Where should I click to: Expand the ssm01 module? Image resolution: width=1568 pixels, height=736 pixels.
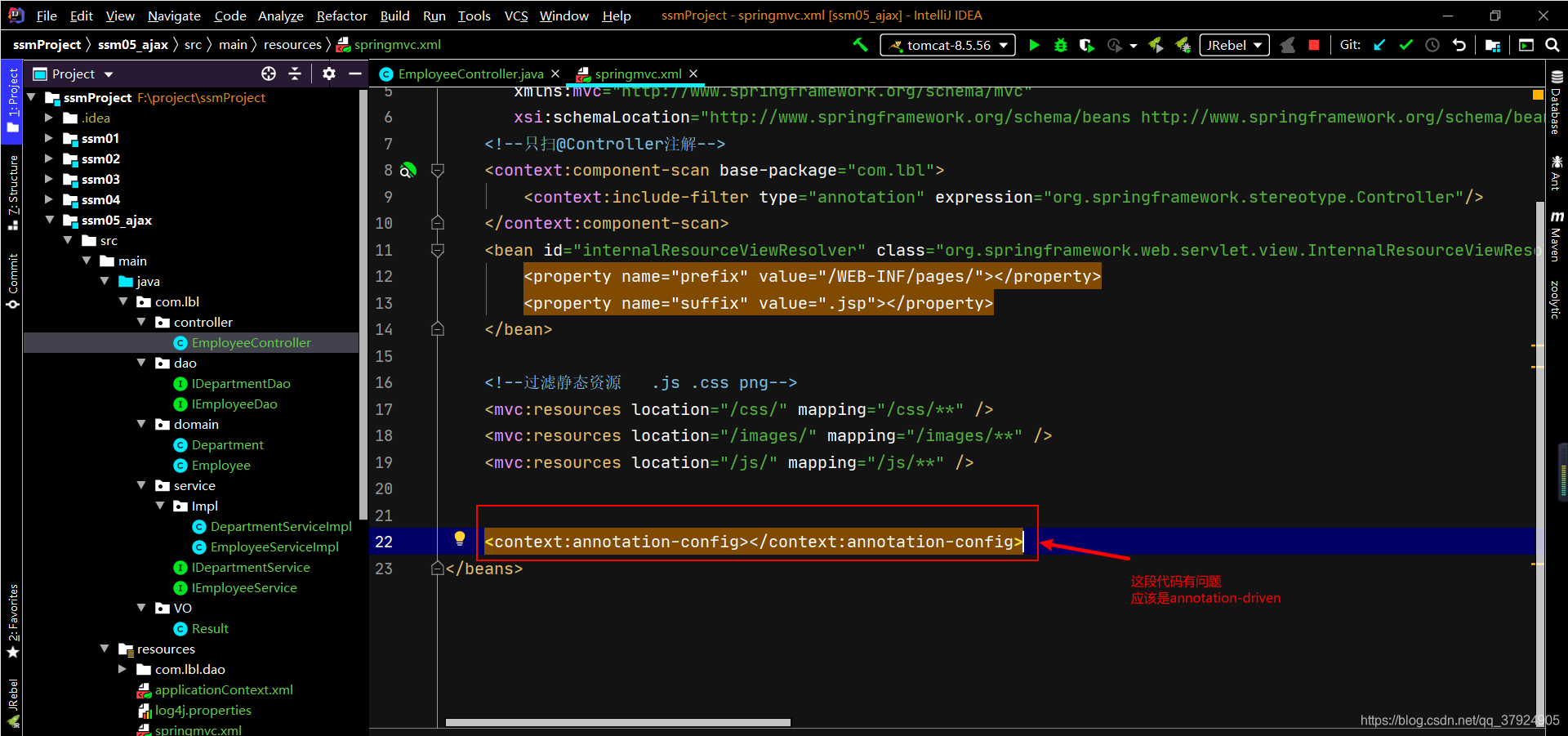49,138
